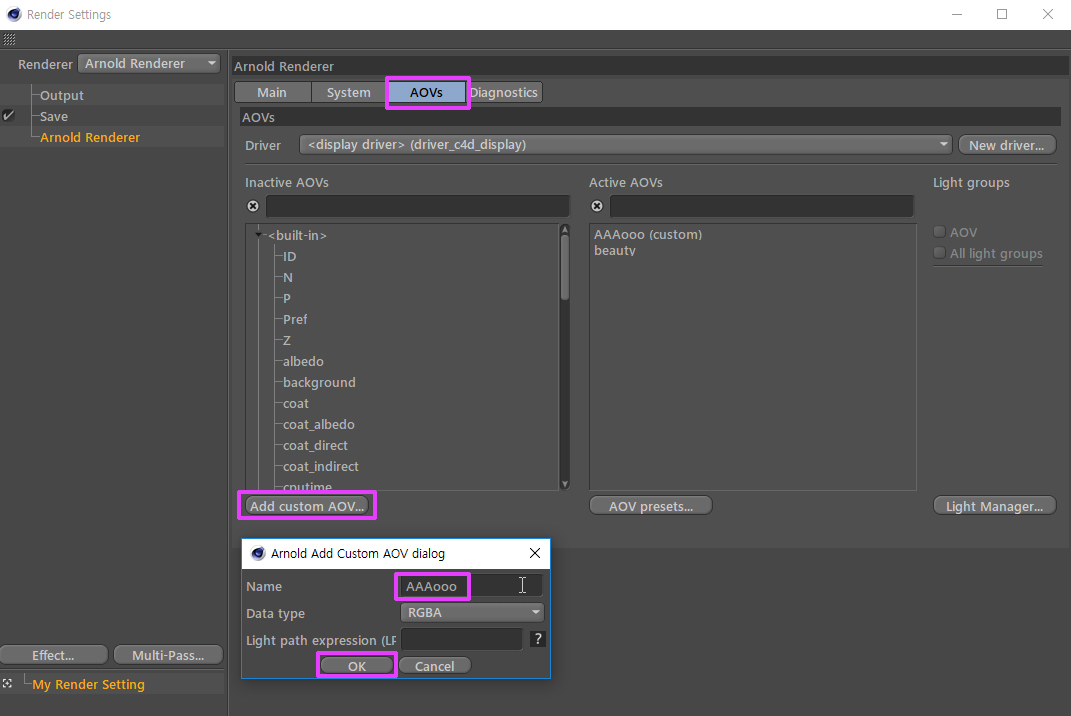Viewport: 1071px width, 716px height.
Task: Cancel the custom AOV dialog
Action: 434,665
